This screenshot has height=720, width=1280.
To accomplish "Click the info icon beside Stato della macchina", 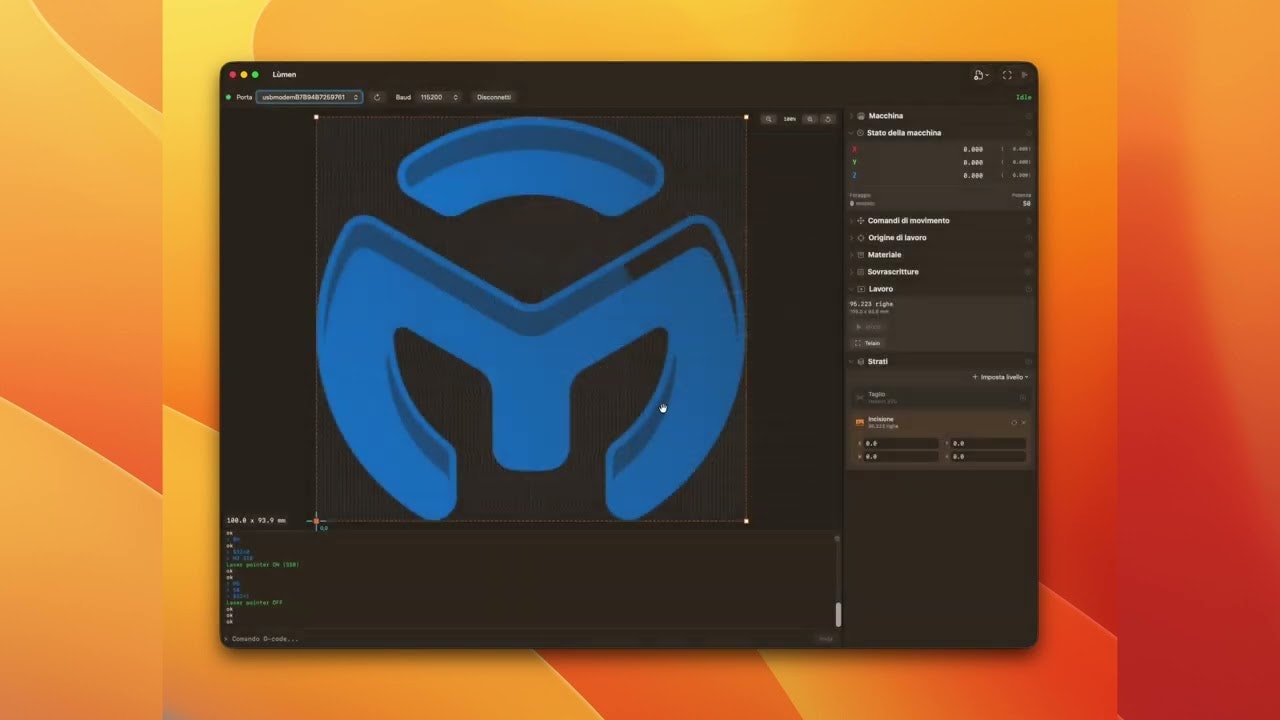I will pos(1028,133).
